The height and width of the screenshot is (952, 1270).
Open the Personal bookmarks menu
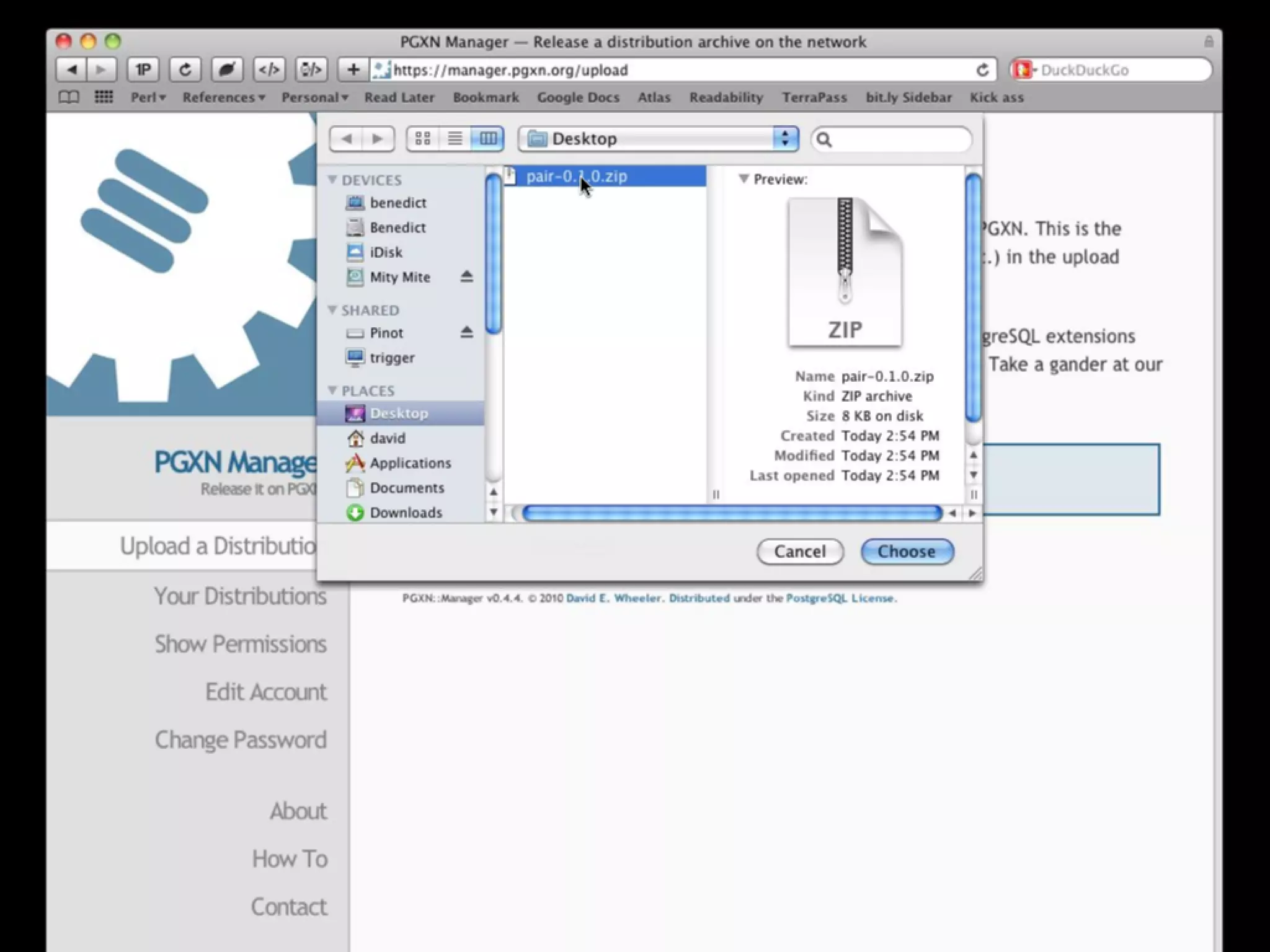tap(314, 97)
